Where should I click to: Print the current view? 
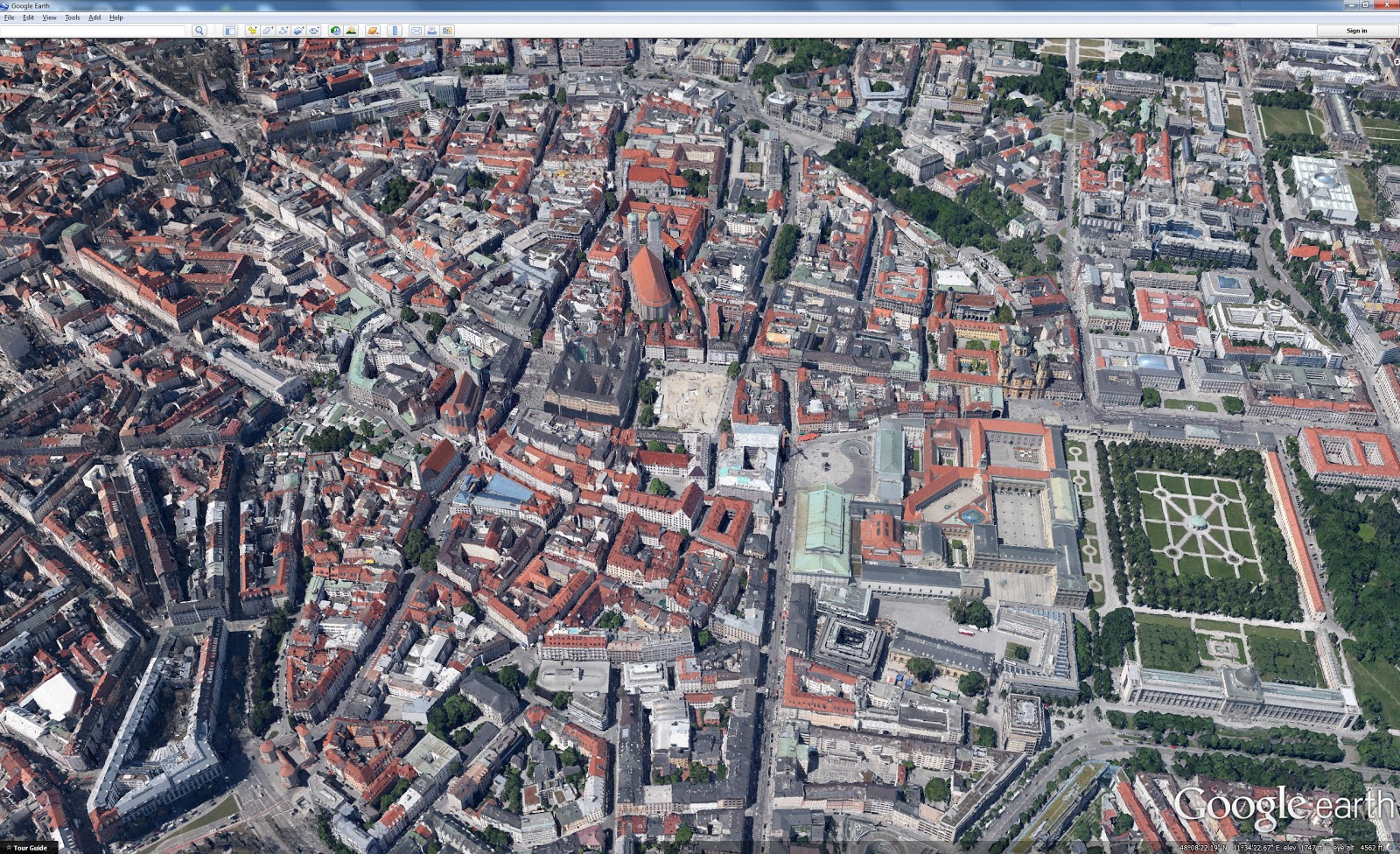point(432,30)
